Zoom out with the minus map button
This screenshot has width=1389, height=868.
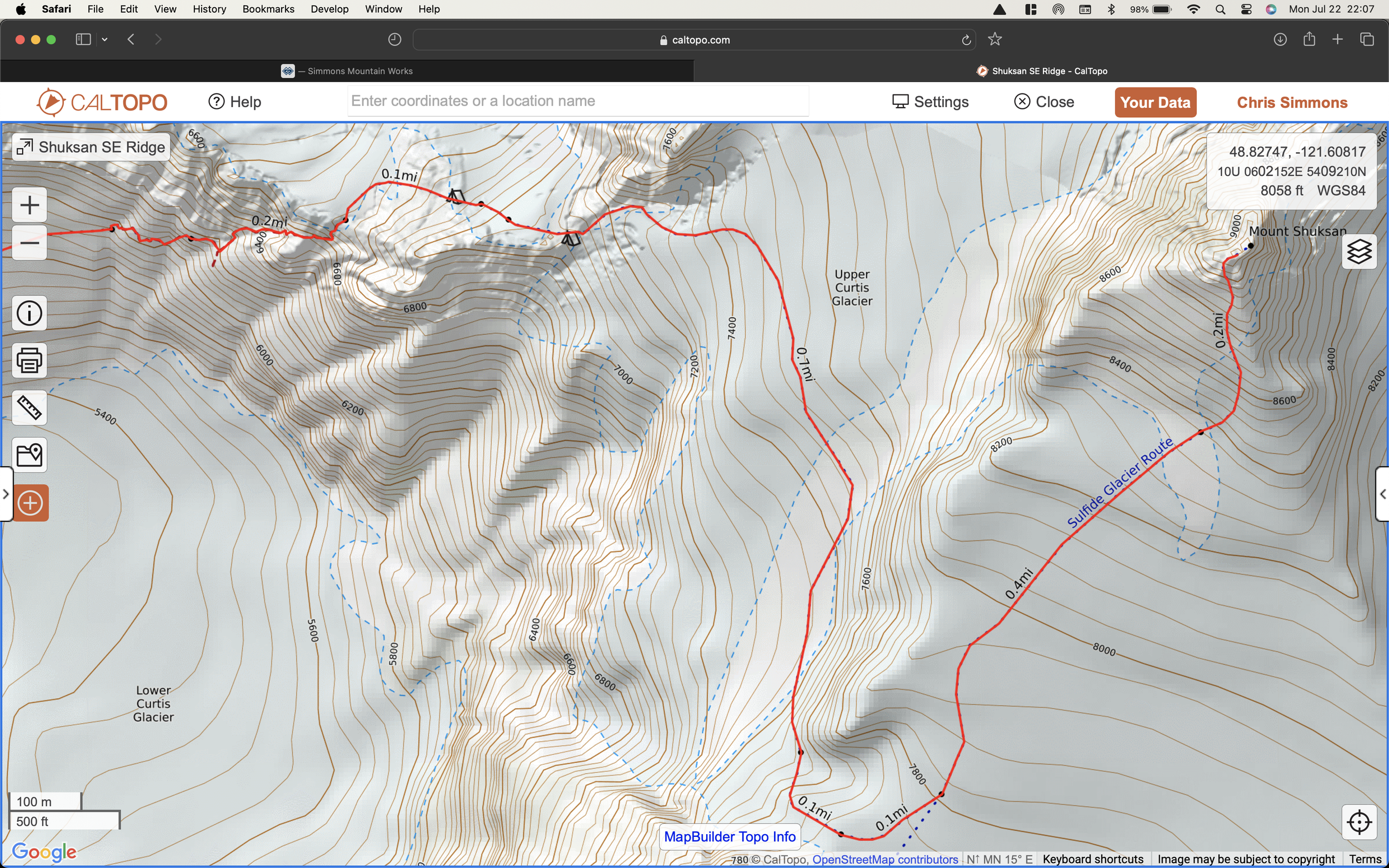(29, 243)
